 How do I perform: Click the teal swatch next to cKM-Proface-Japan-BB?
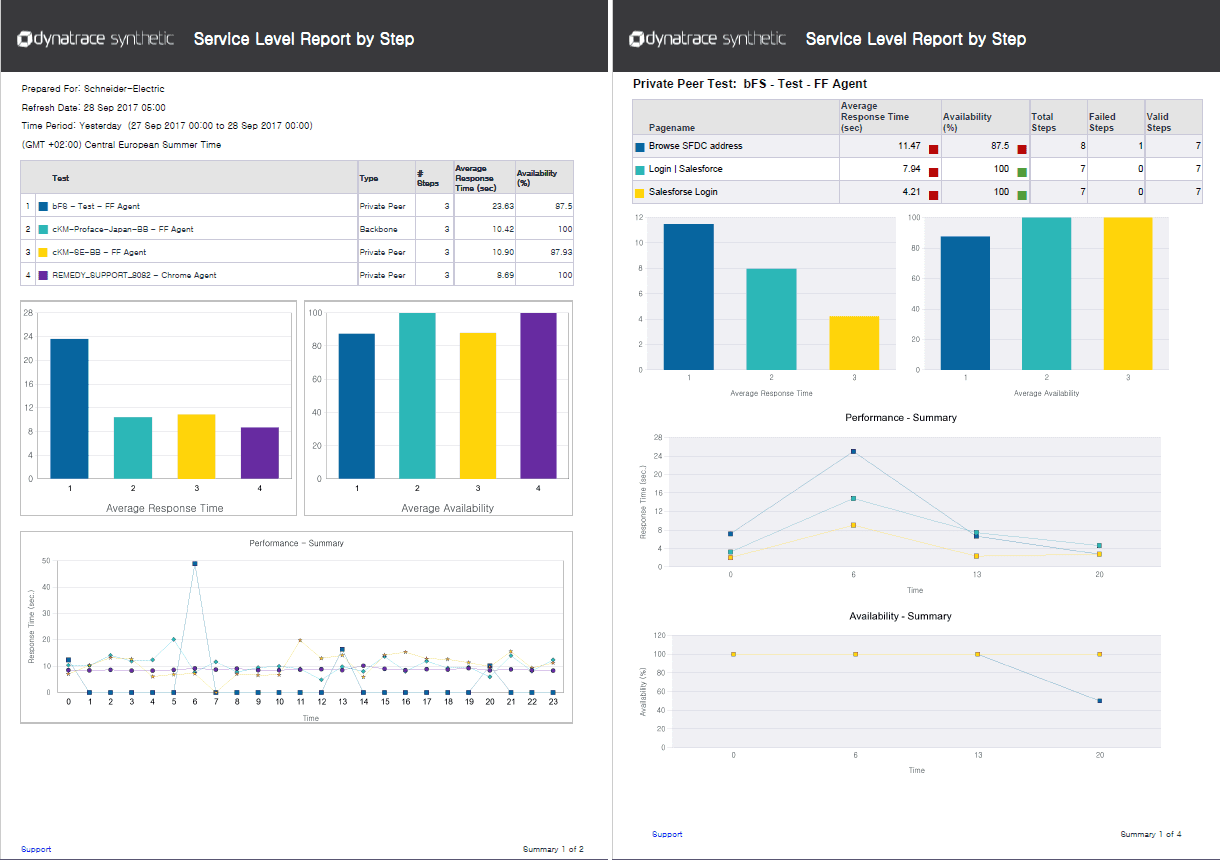click(43, 229)
